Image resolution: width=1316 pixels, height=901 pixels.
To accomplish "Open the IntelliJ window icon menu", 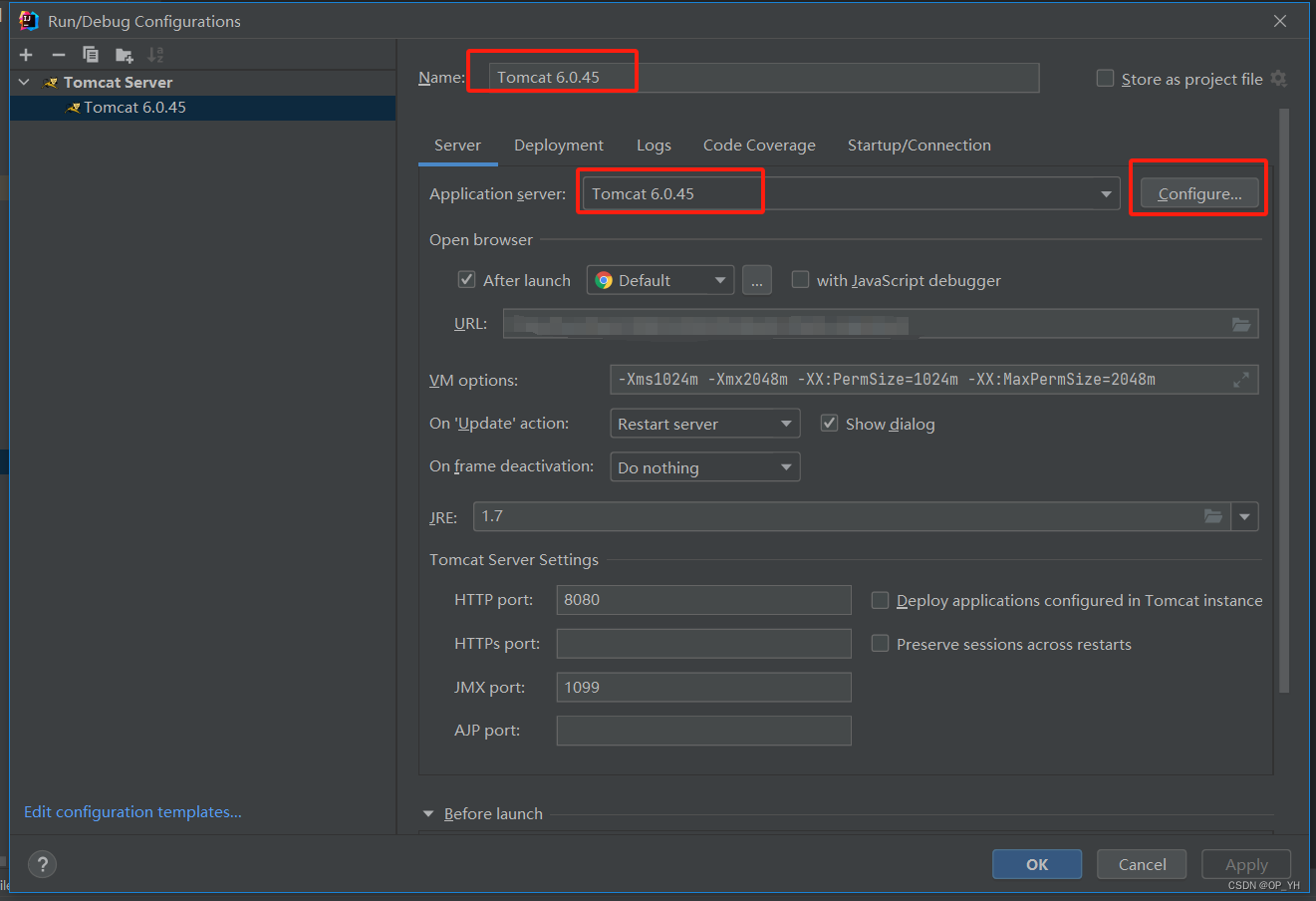I will click(28, 21).
